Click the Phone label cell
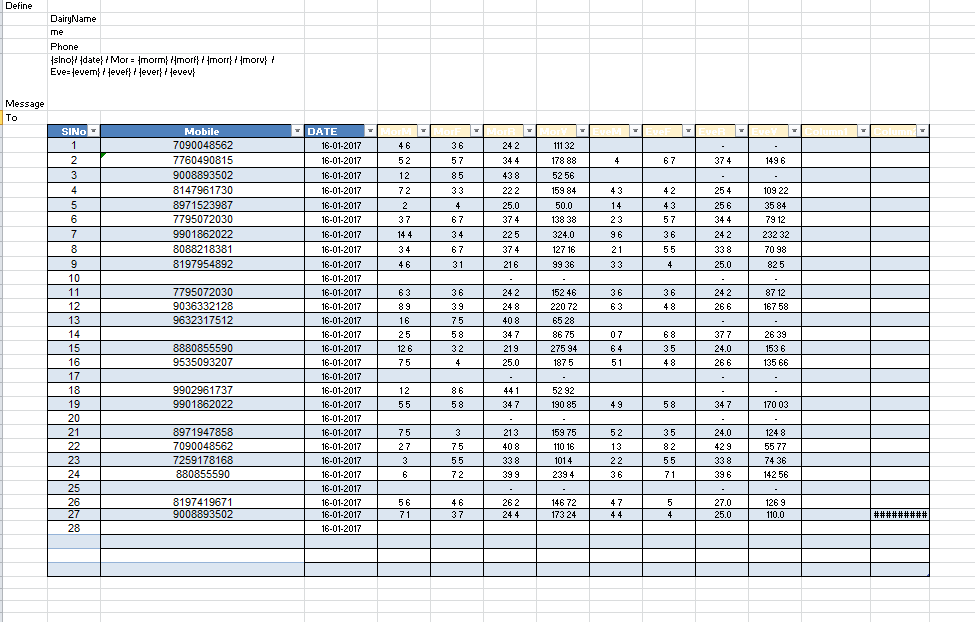This screenshot has height=622, width=975. click(64, 47)
